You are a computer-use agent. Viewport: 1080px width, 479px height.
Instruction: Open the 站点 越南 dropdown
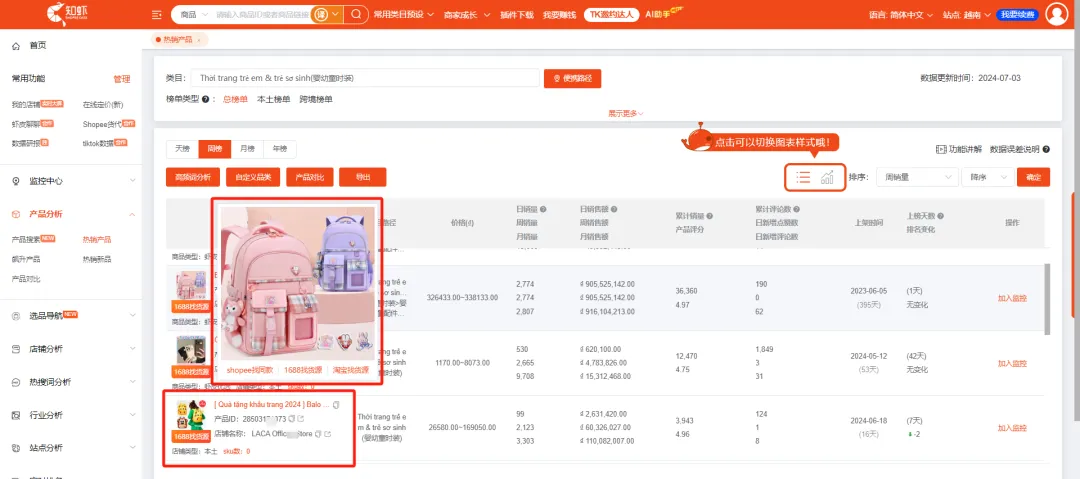pyautogui.click(x=966, y=14)
